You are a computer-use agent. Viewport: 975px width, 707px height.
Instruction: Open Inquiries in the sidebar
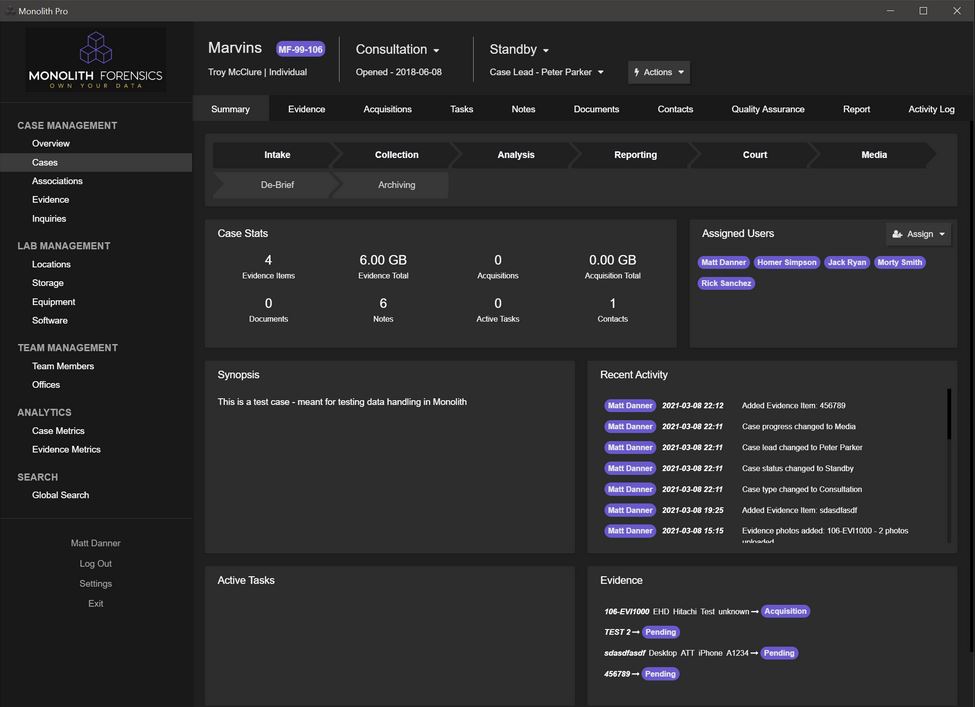tap(49, 219)
